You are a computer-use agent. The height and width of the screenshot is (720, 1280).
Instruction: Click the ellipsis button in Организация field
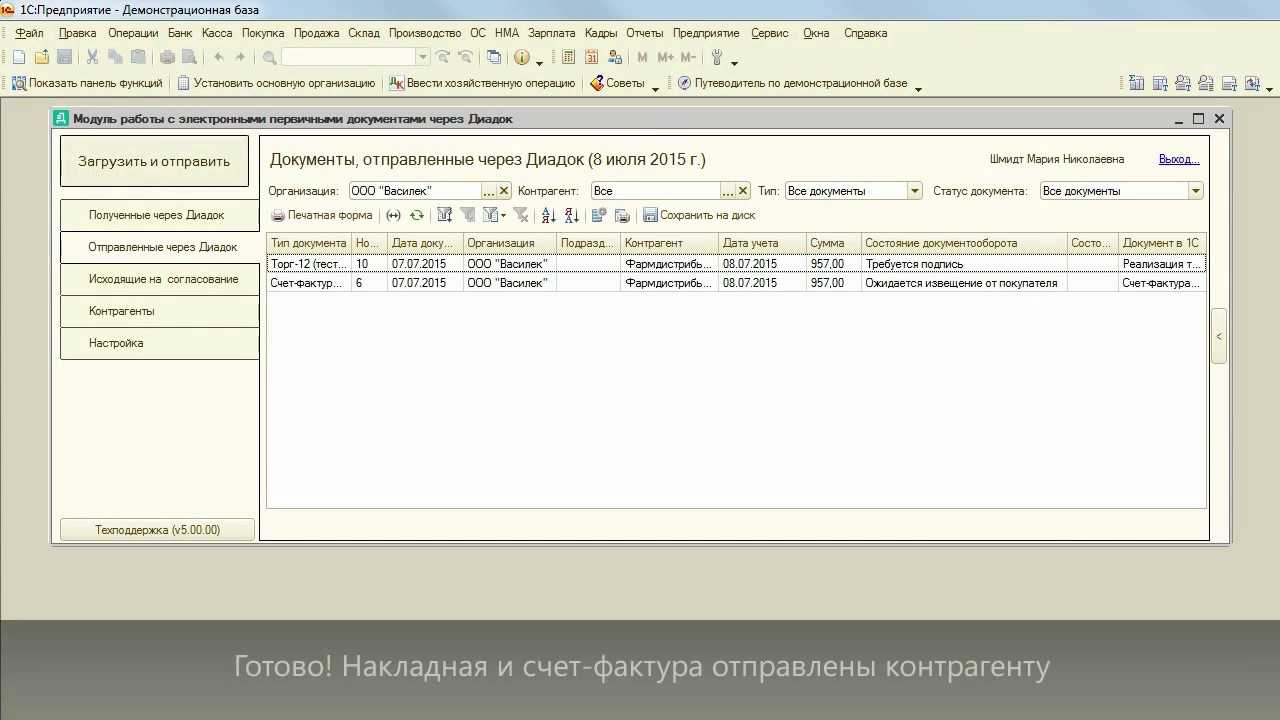(x=489, y=191)
